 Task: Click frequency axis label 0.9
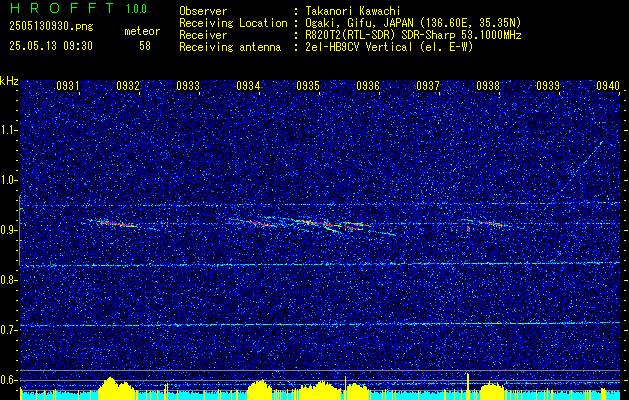click(9, 230)
